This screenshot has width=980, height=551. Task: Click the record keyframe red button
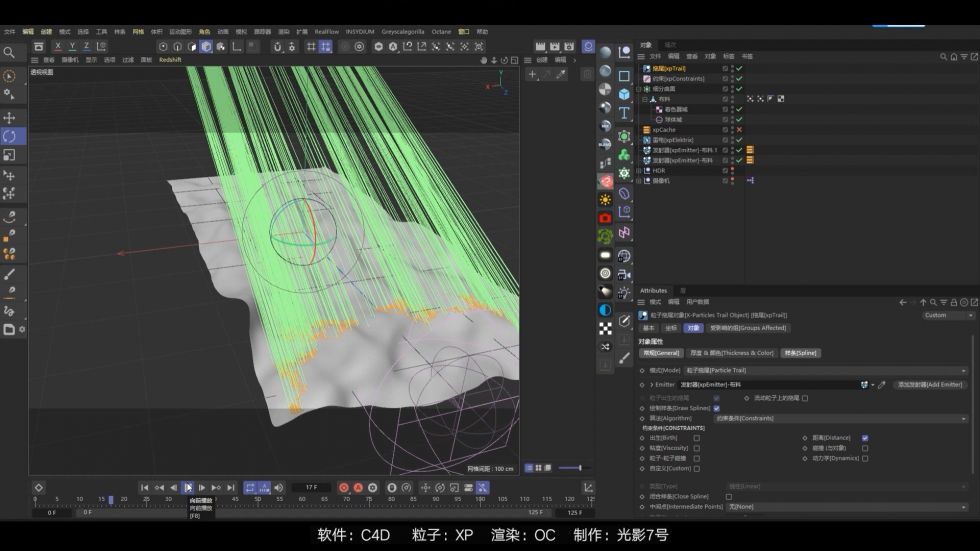[344, 488]
